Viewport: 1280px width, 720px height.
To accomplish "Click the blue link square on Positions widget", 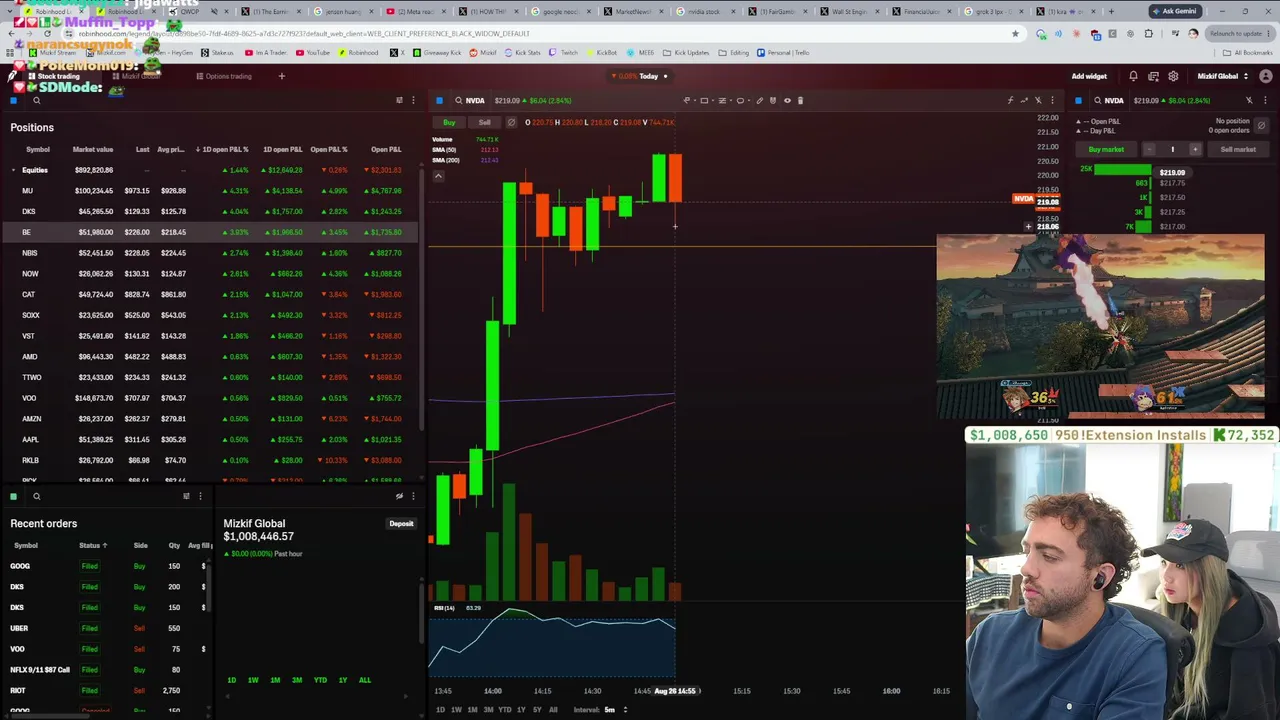I will (x=13, y=100).
